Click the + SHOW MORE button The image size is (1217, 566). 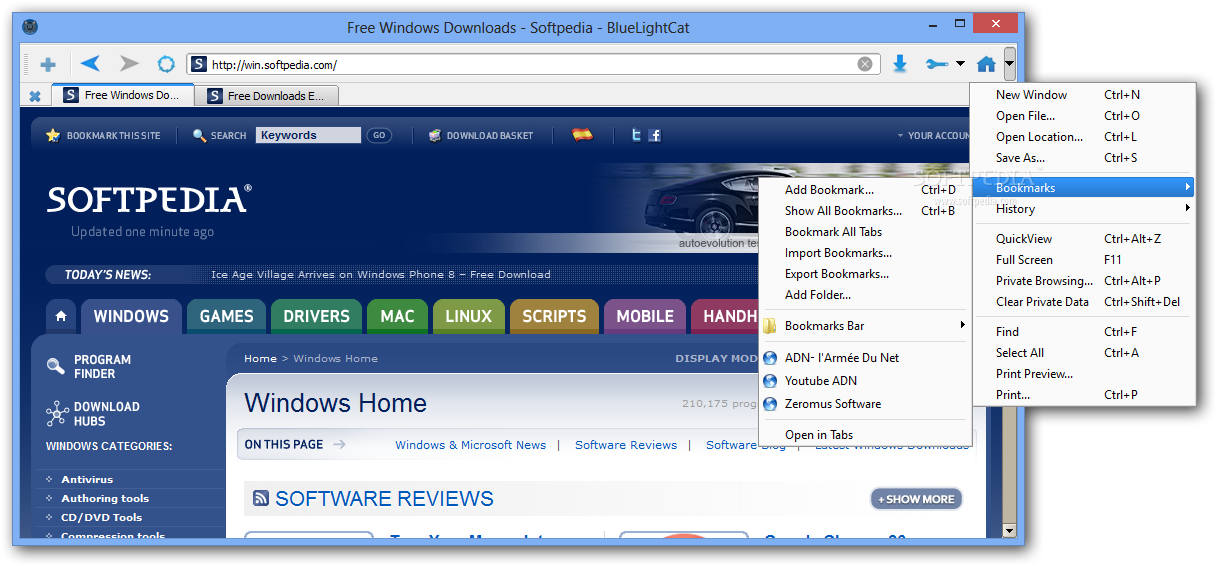916,499
